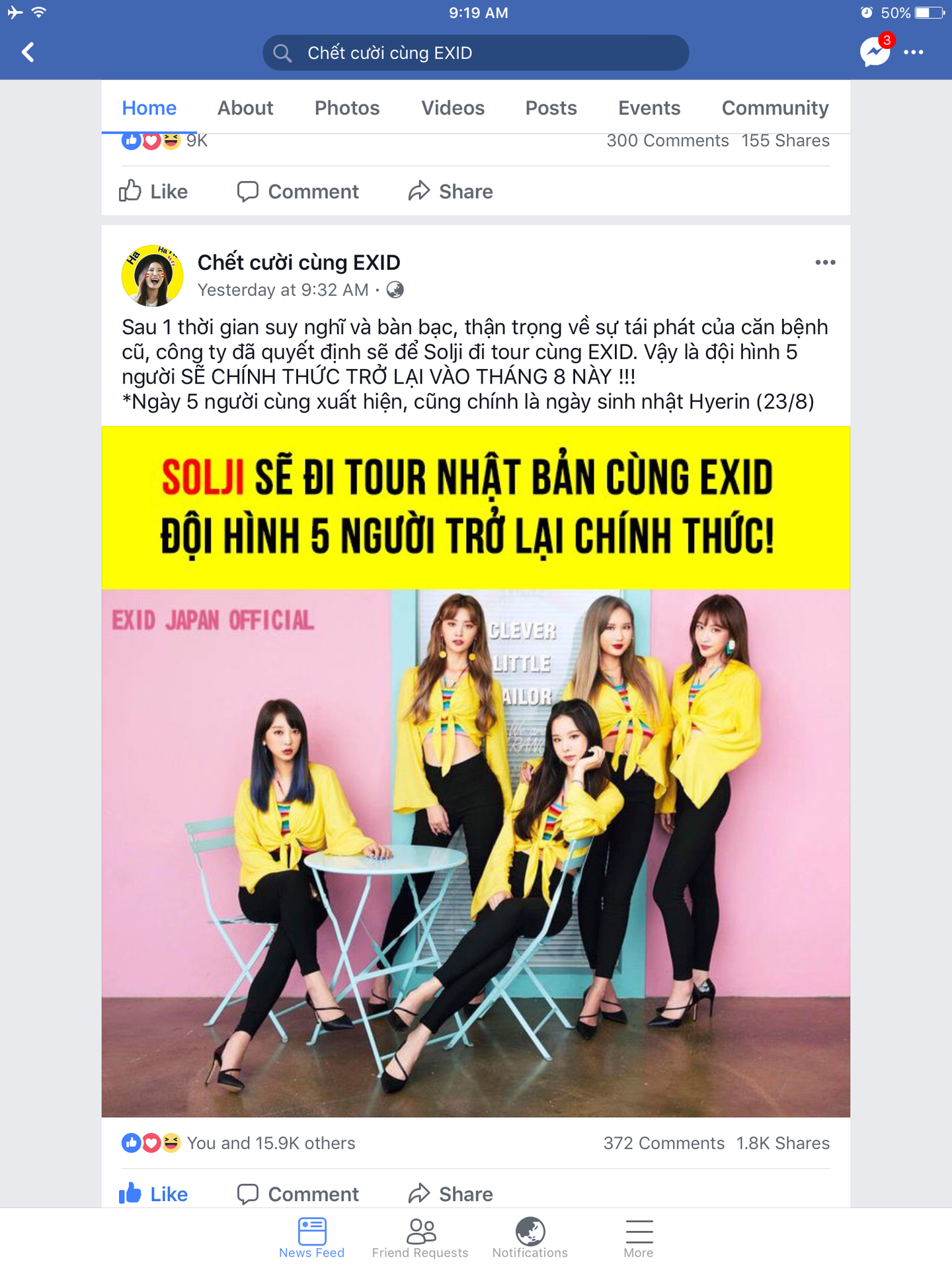
Task: View the 372 Comments link
Action: tap(664, 1143)
